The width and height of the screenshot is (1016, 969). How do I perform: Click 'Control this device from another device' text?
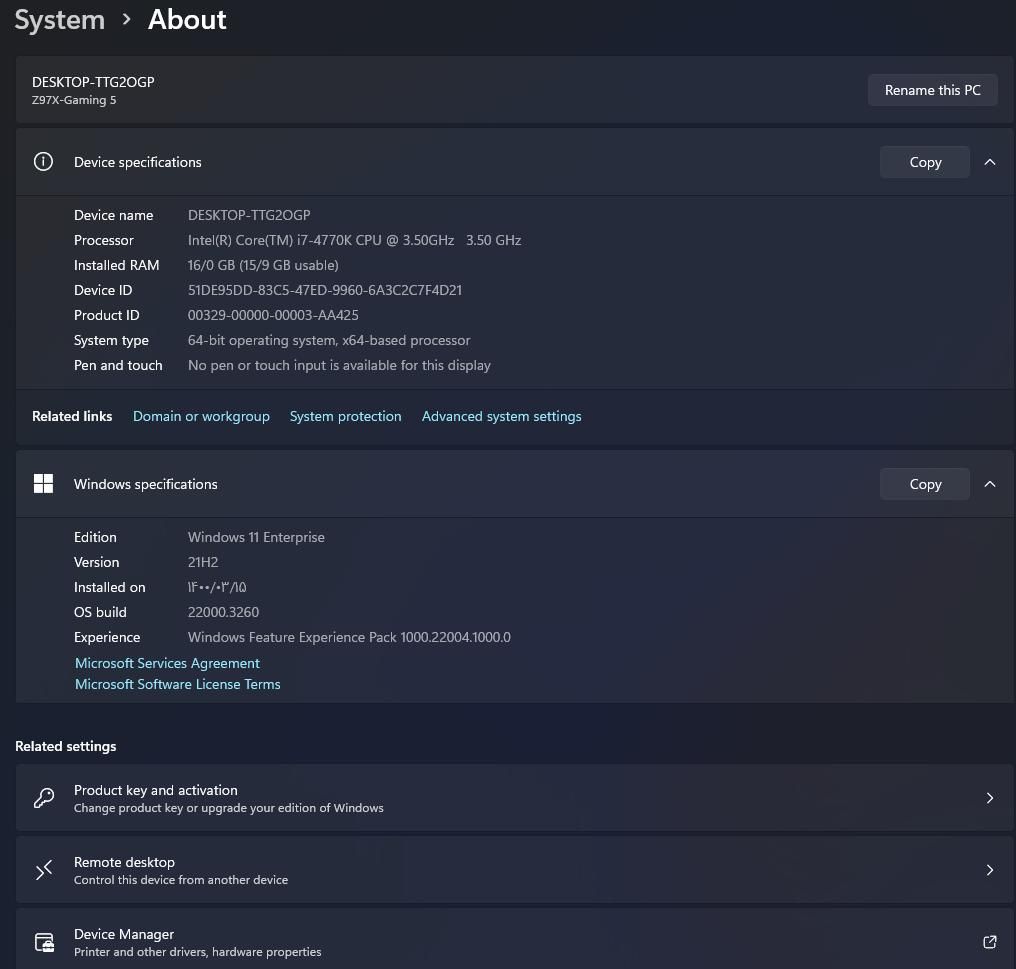181,880
